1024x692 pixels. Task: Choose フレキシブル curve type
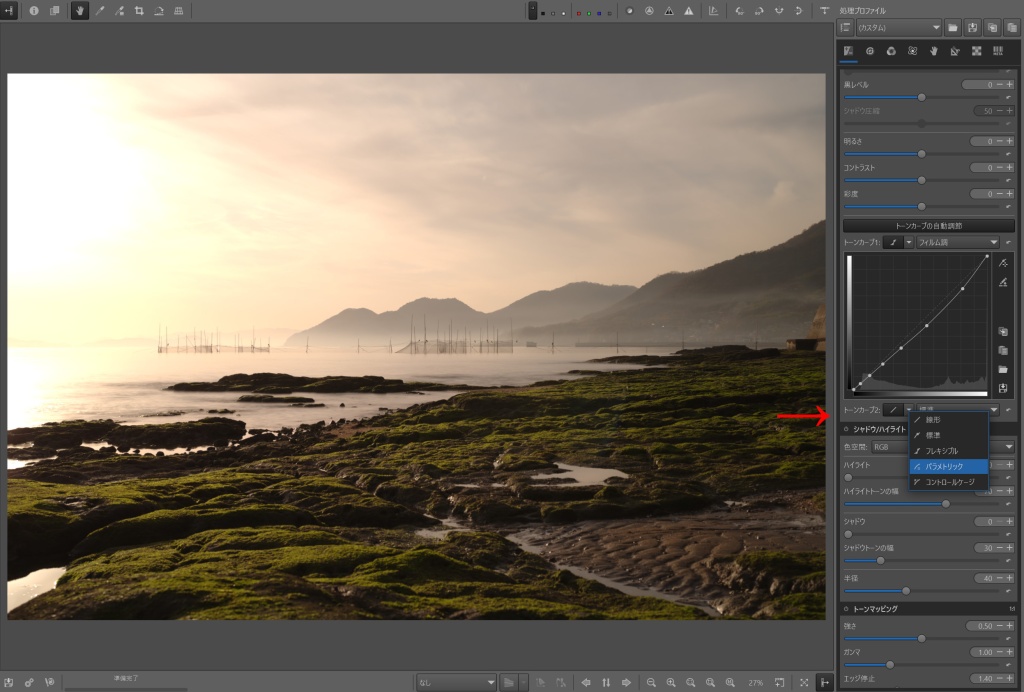(x=948, y=450)
